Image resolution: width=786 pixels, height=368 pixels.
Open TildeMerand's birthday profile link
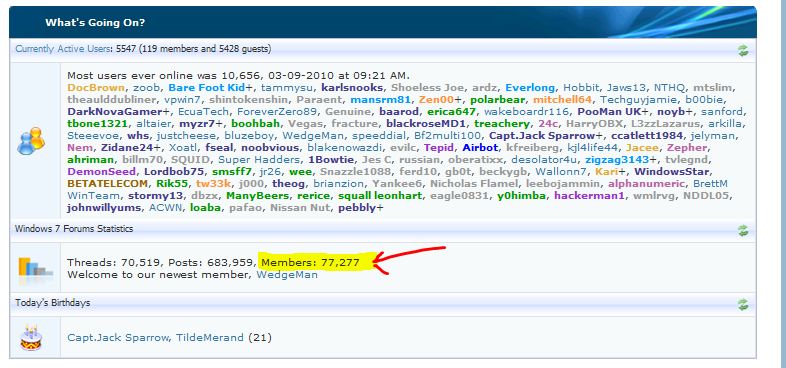pos(210,337)
